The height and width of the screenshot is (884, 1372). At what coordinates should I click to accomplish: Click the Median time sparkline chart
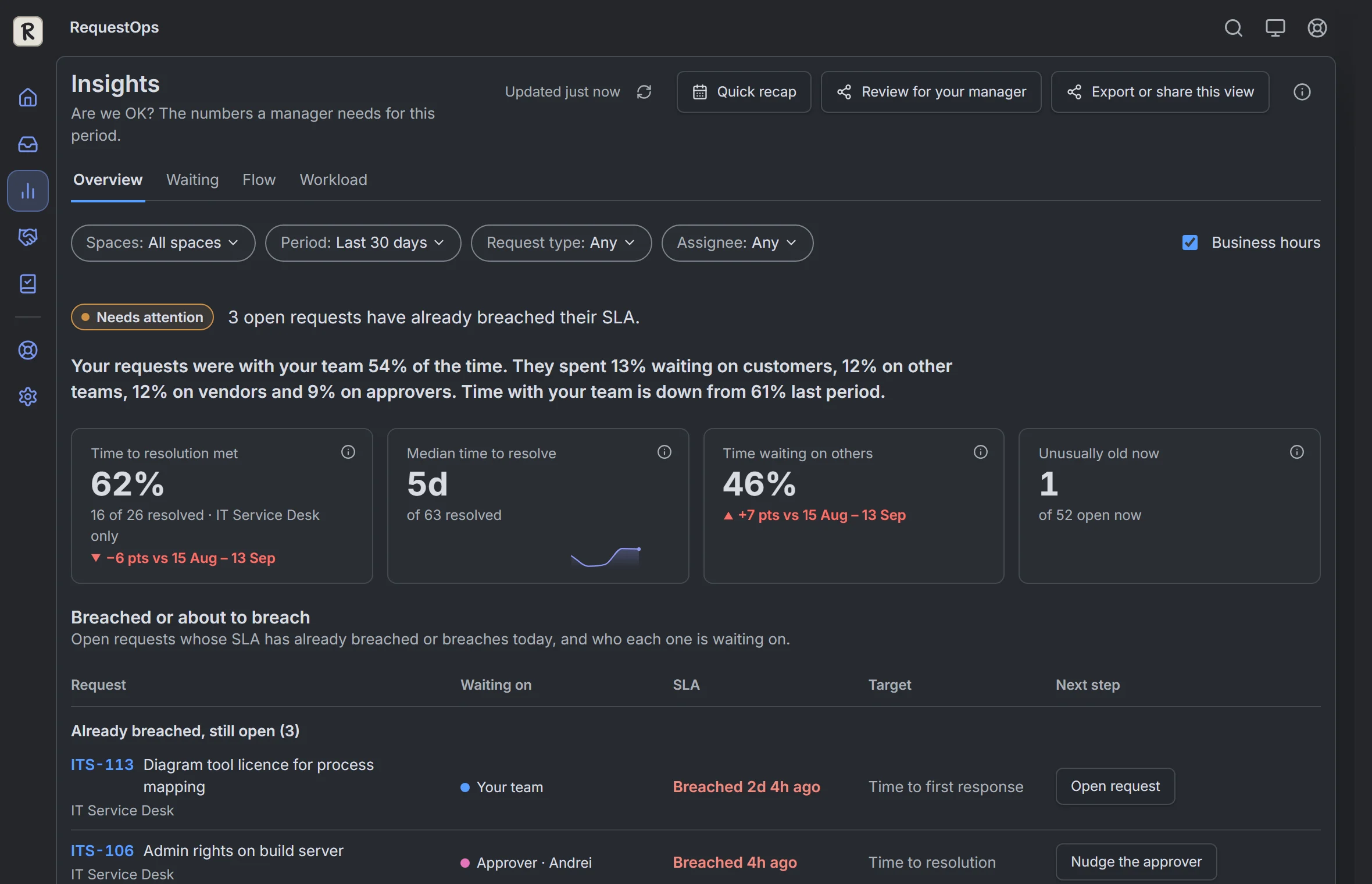point(606,557)
